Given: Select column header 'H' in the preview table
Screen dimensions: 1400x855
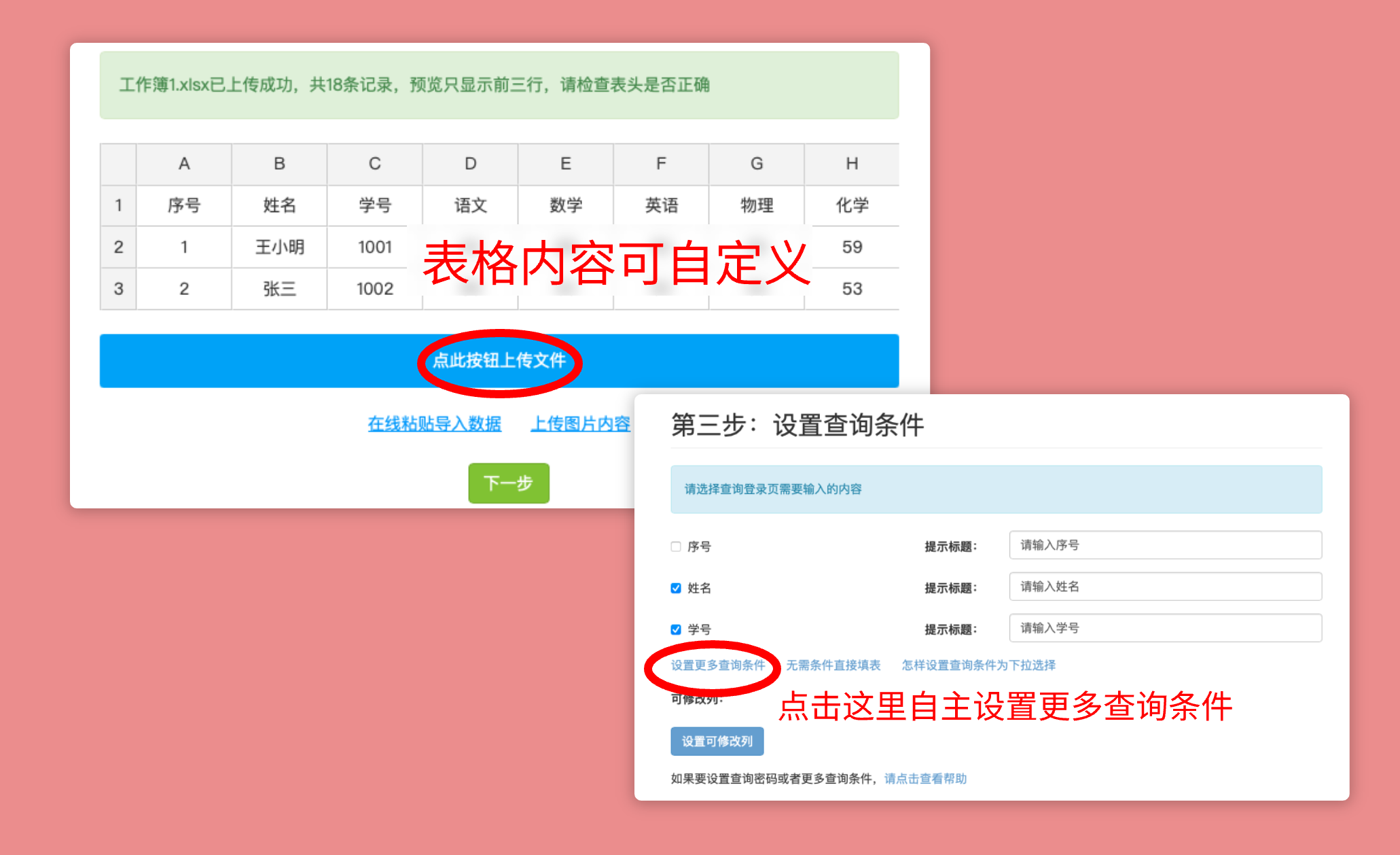Looking at the screenshot, I should click(852, 164).
